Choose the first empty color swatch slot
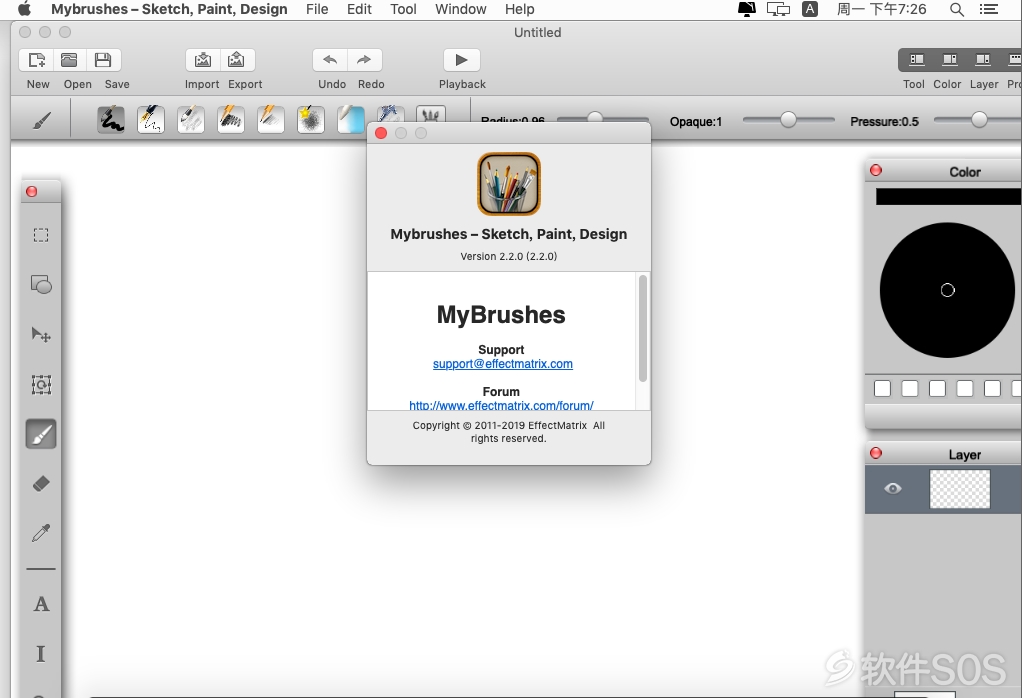 (x=883, y=388)
